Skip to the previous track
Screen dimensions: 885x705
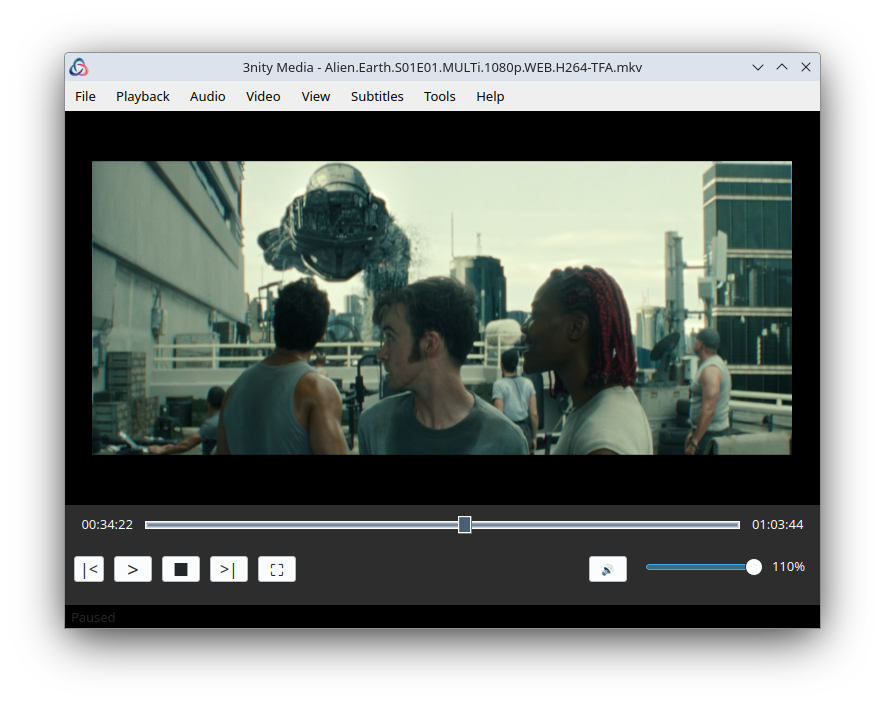[89, 569]
